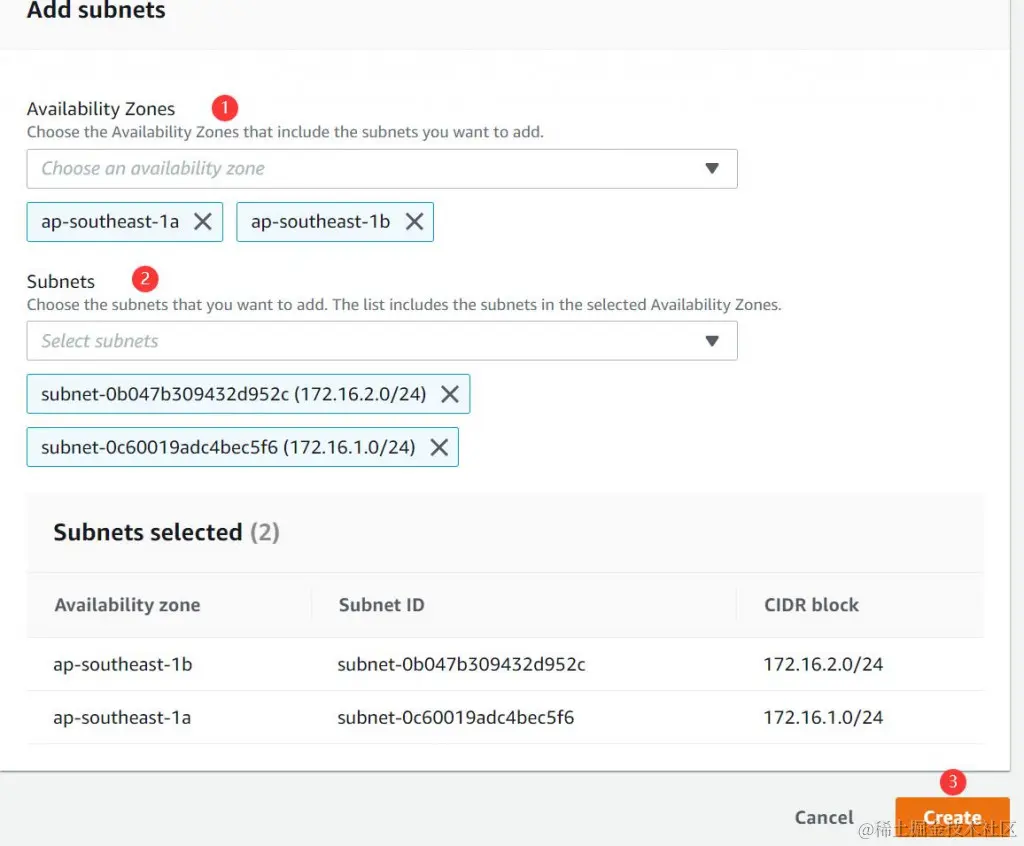The height and width of the screenshot is (846, 1024).
Task: Remove subnet-0b047b309432d952c from selection
Action: [x=452, y=393]
